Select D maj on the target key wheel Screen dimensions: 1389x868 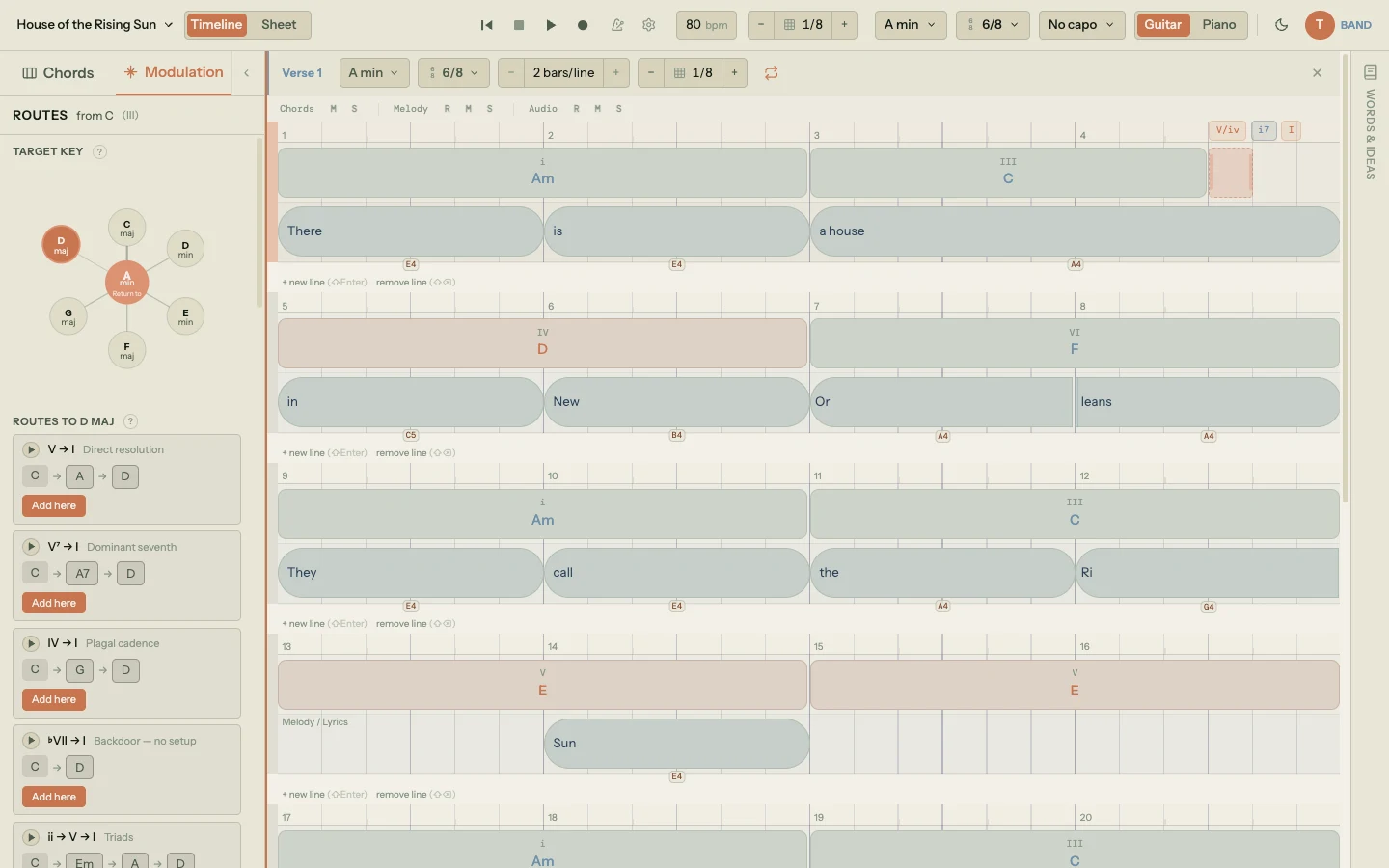click(x=60, y=245)
